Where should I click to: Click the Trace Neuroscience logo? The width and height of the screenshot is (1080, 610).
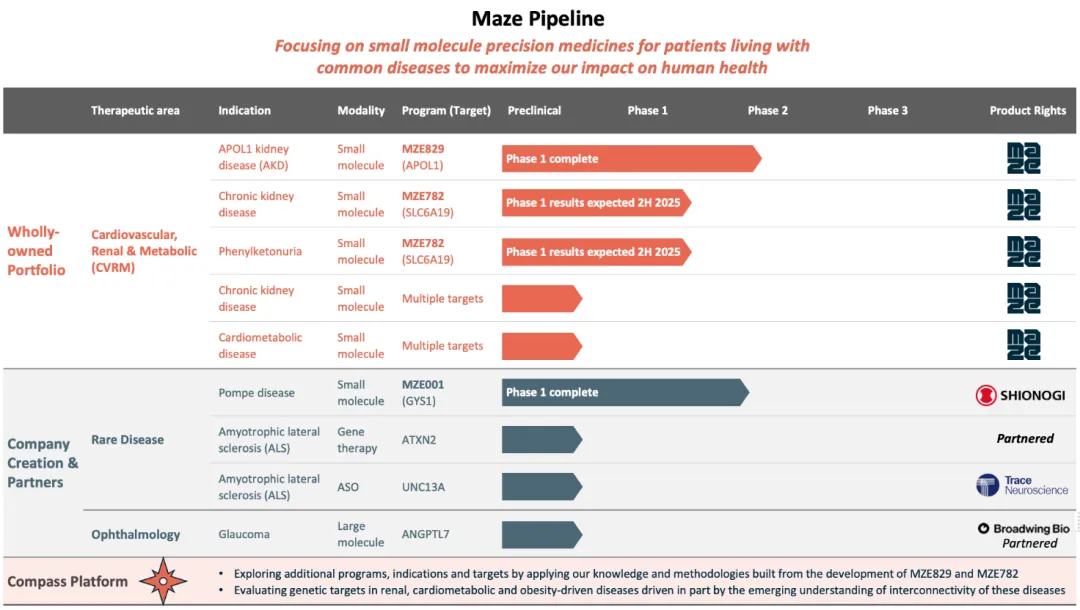pos(1022,485)
